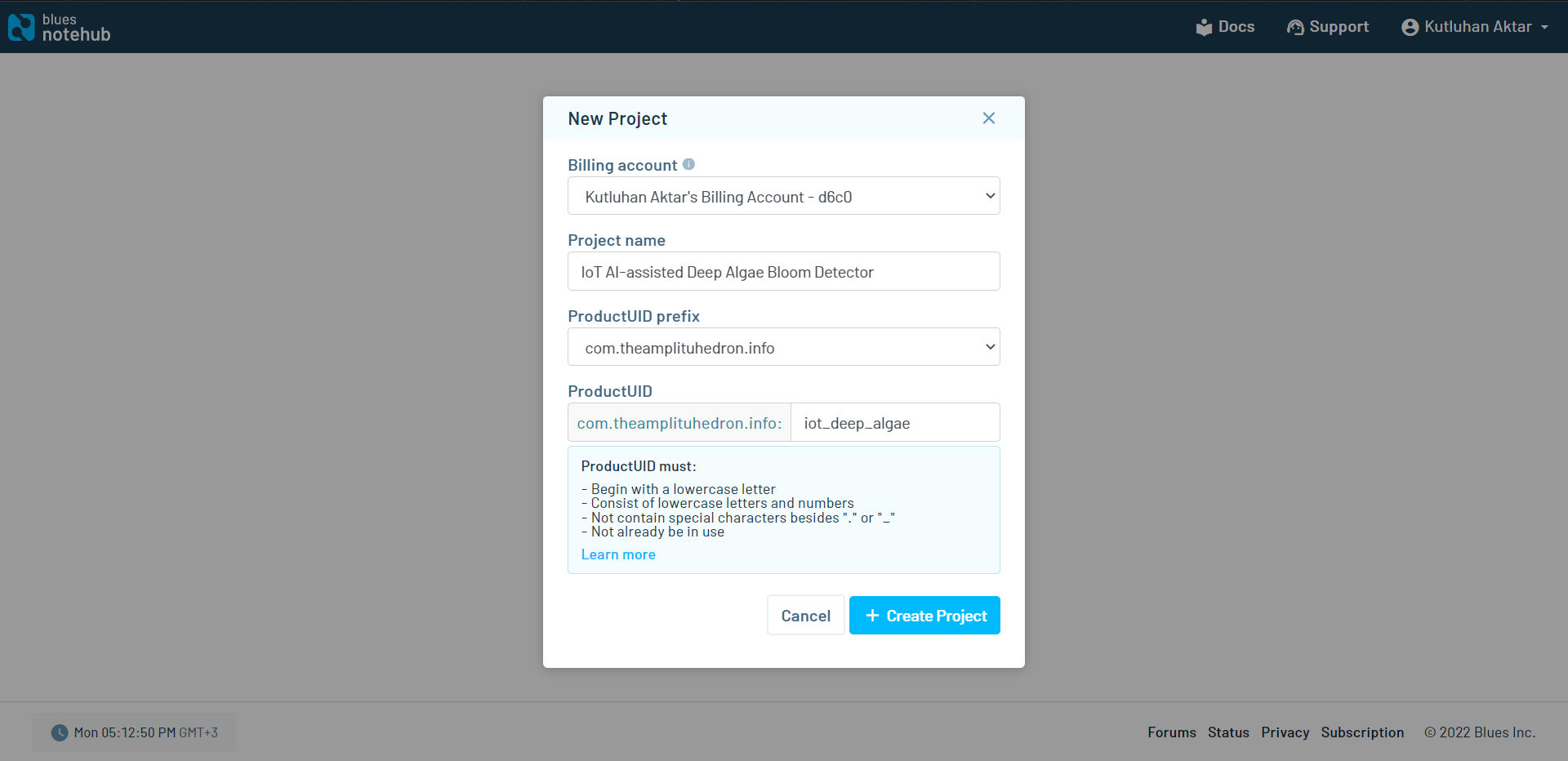Click the ProductUID text field
This screenshot has height=761, width=1568.
(894, 423)
